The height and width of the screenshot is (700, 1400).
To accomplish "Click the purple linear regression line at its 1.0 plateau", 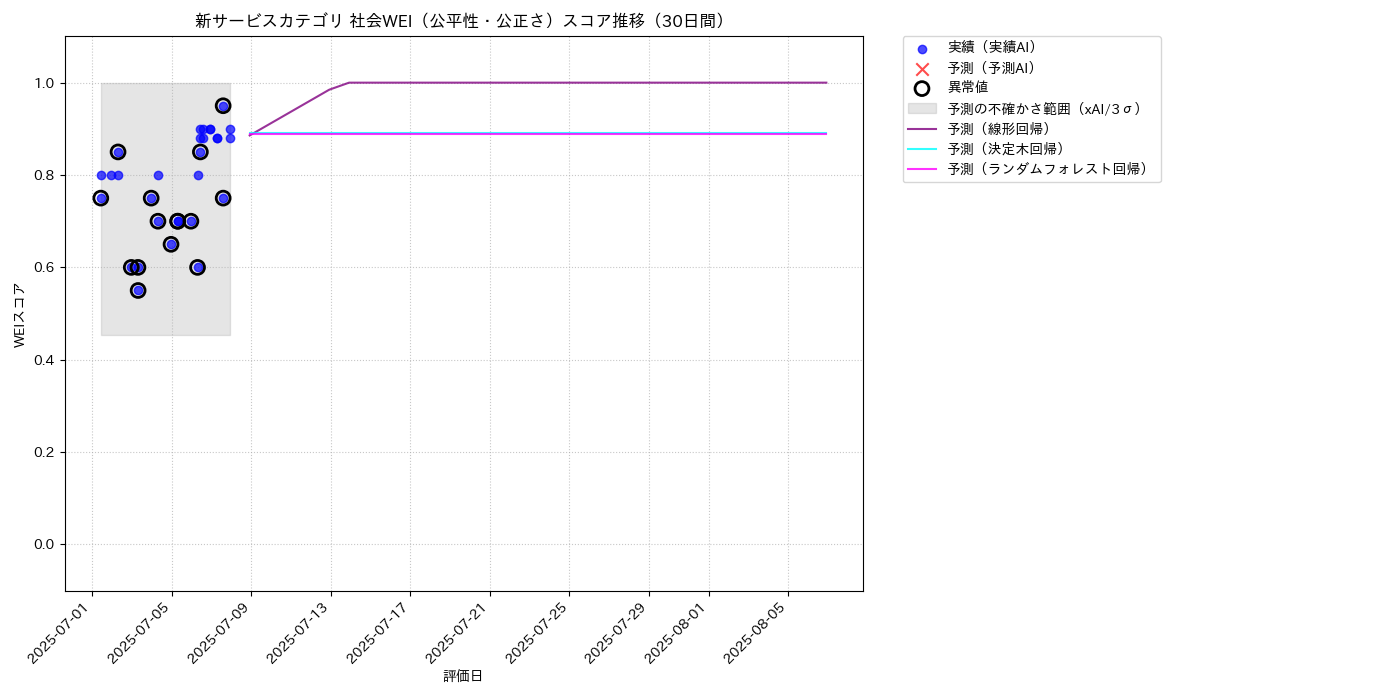I will coord(588,83).
